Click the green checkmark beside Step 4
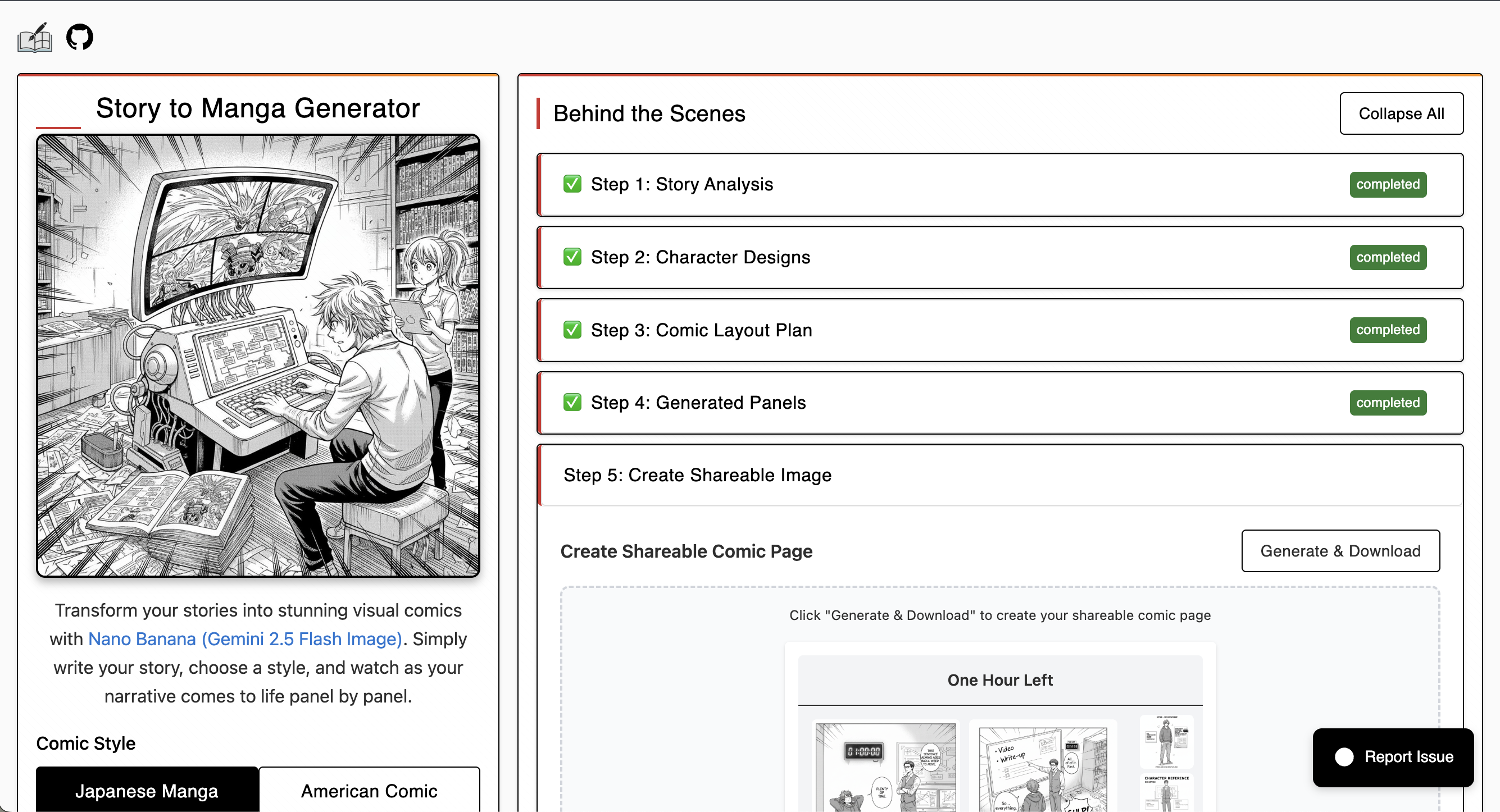This screenshot has width=1500, height=812. (x=572, y=402)
